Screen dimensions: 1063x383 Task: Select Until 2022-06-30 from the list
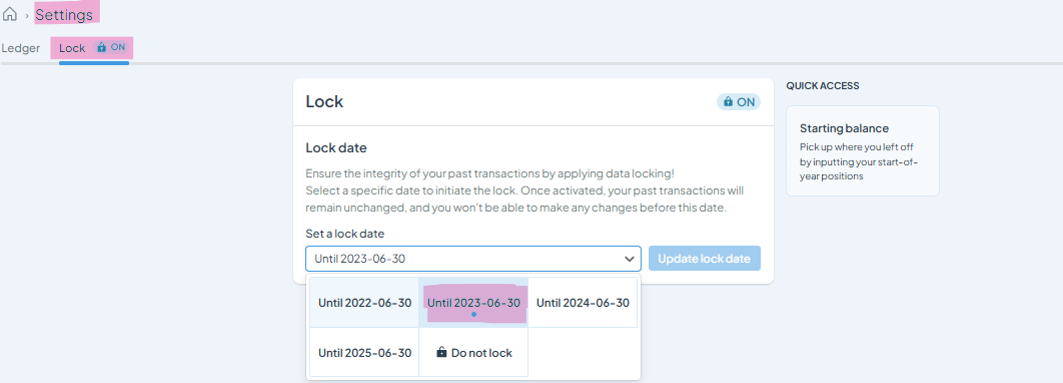click(365, 302)
